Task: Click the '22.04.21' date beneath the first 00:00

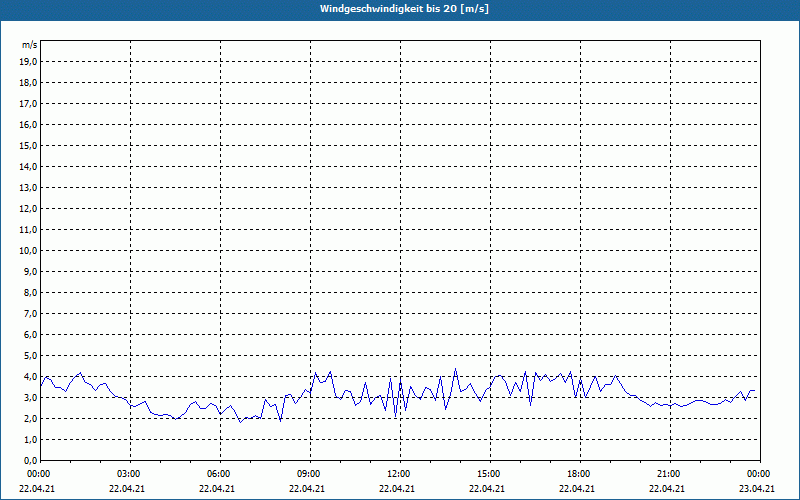Action: point(37,489)
